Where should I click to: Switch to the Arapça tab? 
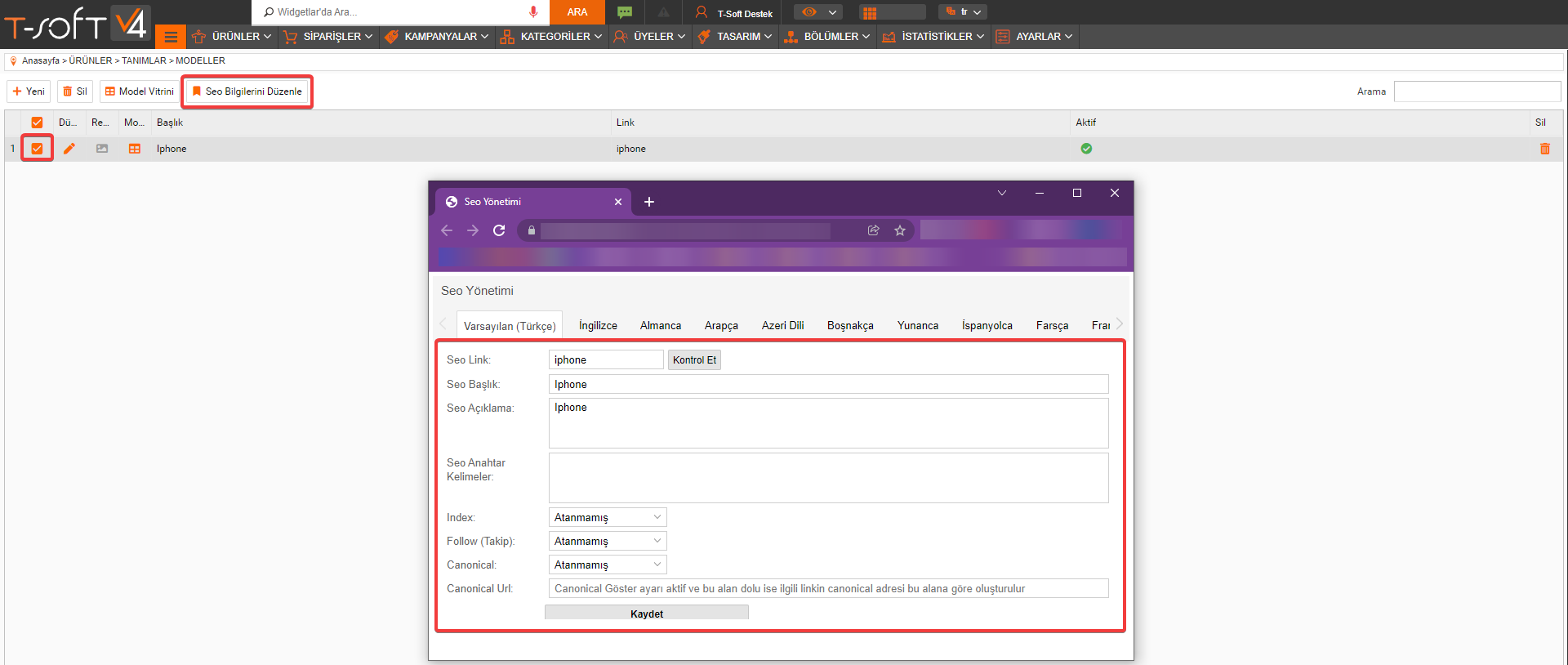coord(721,325)
